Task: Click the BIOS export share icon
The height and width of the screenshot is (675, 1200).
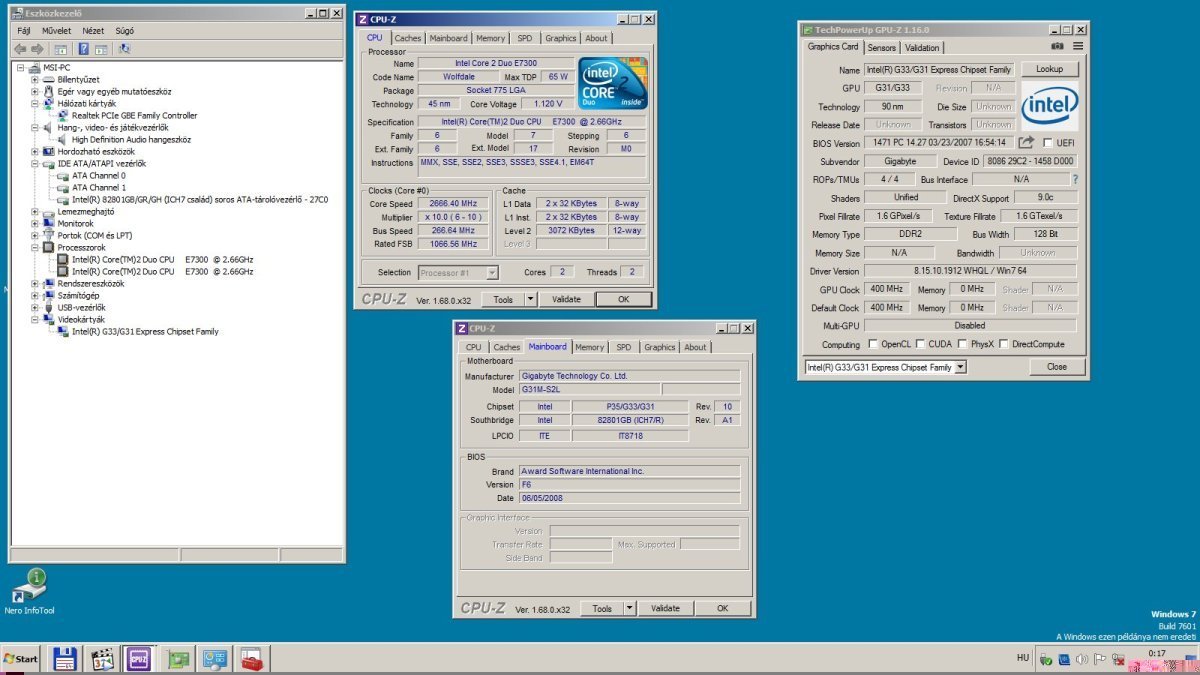Action: click(x=1027, y=143)
